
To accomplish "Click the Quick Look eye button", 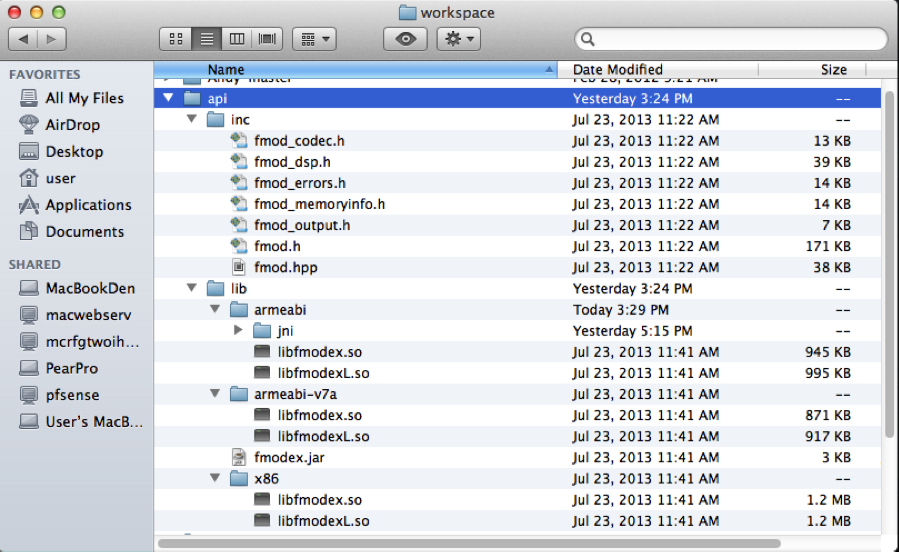I will tap(405, 39).
